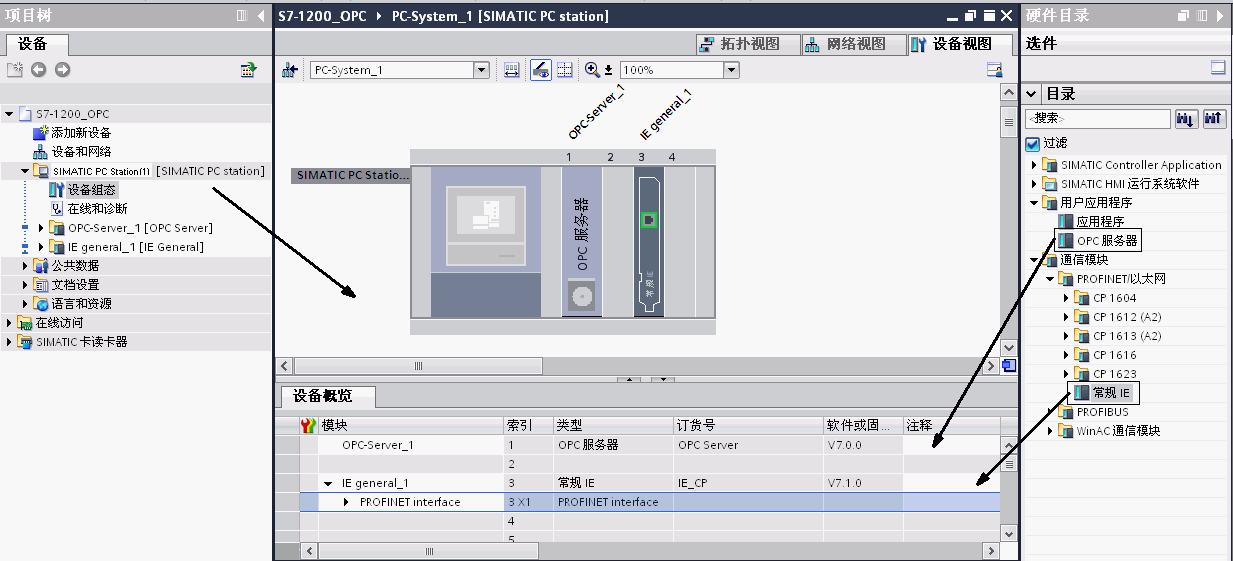The width and height of the screenshot is (1233, 561).
Task: Click the show address labels toolbar icon
Action: (x=512, y=70)
